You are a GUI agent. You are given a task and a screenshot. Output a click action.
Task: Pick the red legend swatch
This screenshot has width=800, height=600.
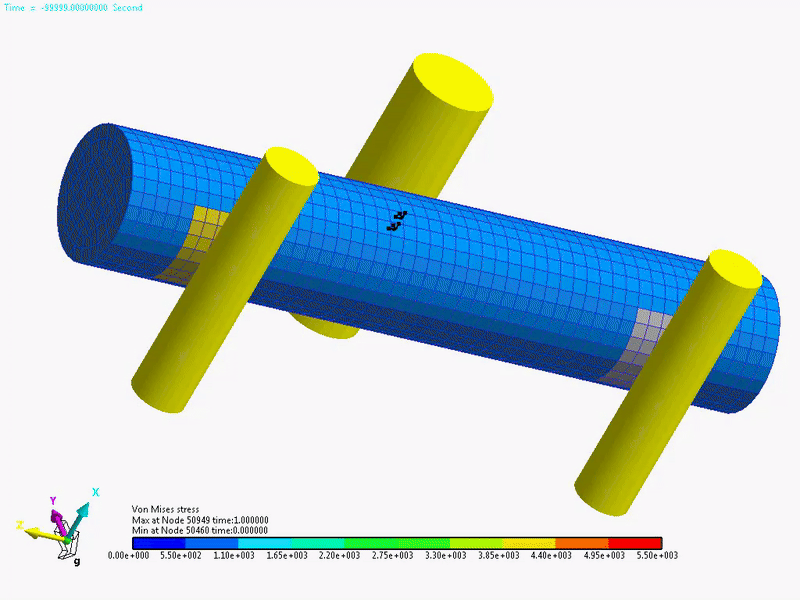click(635, 543)
